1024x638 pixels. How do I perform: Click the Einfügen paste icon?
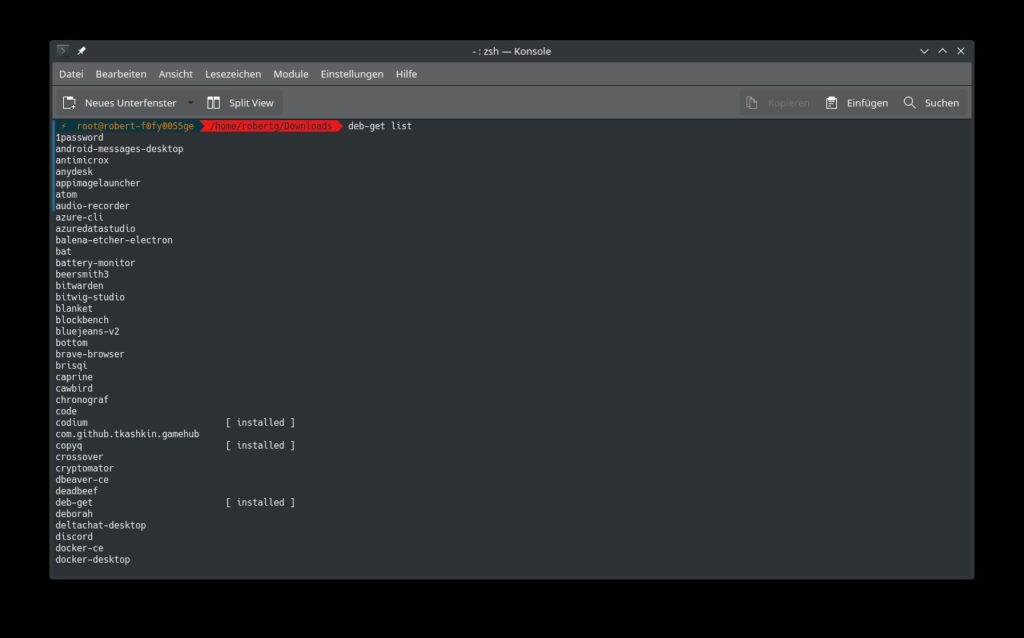click(x=831, y=103)
